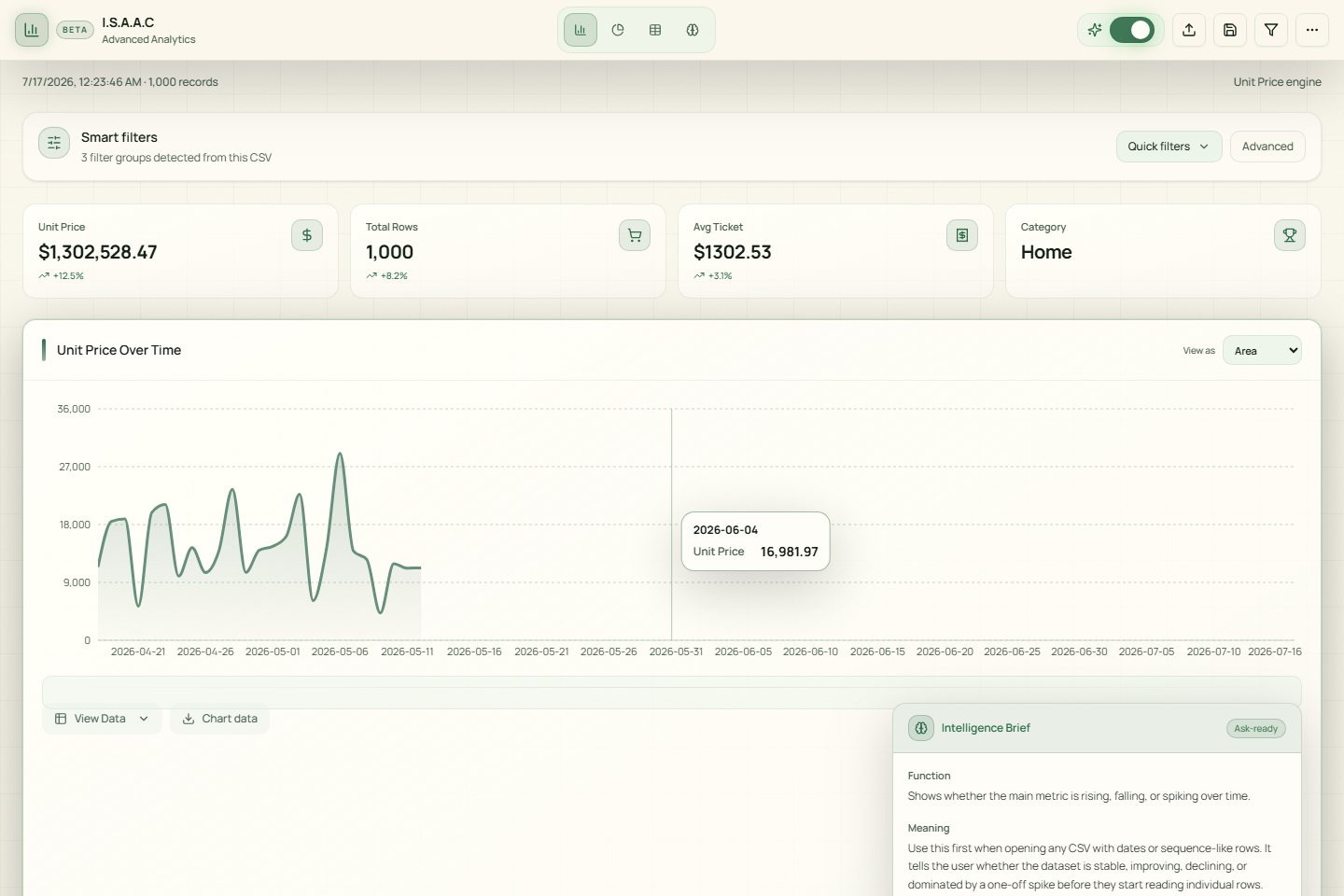Click the receipt icon on Avg Ticket card
The width and height of the screenshot is (1344, 896).
coord(962,235)
